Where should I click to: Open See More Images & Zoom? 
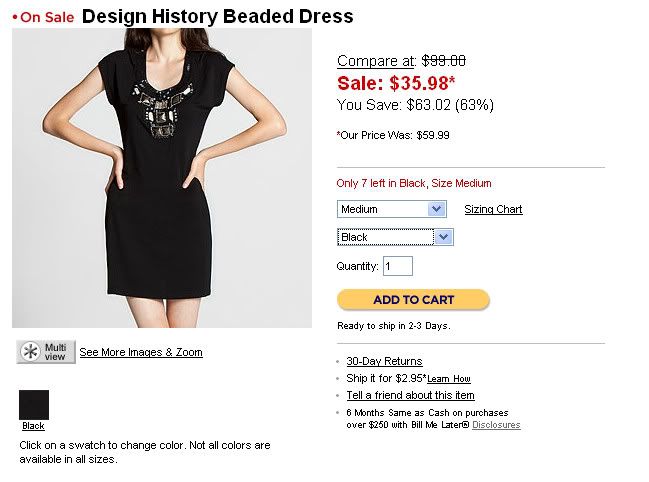141,352
